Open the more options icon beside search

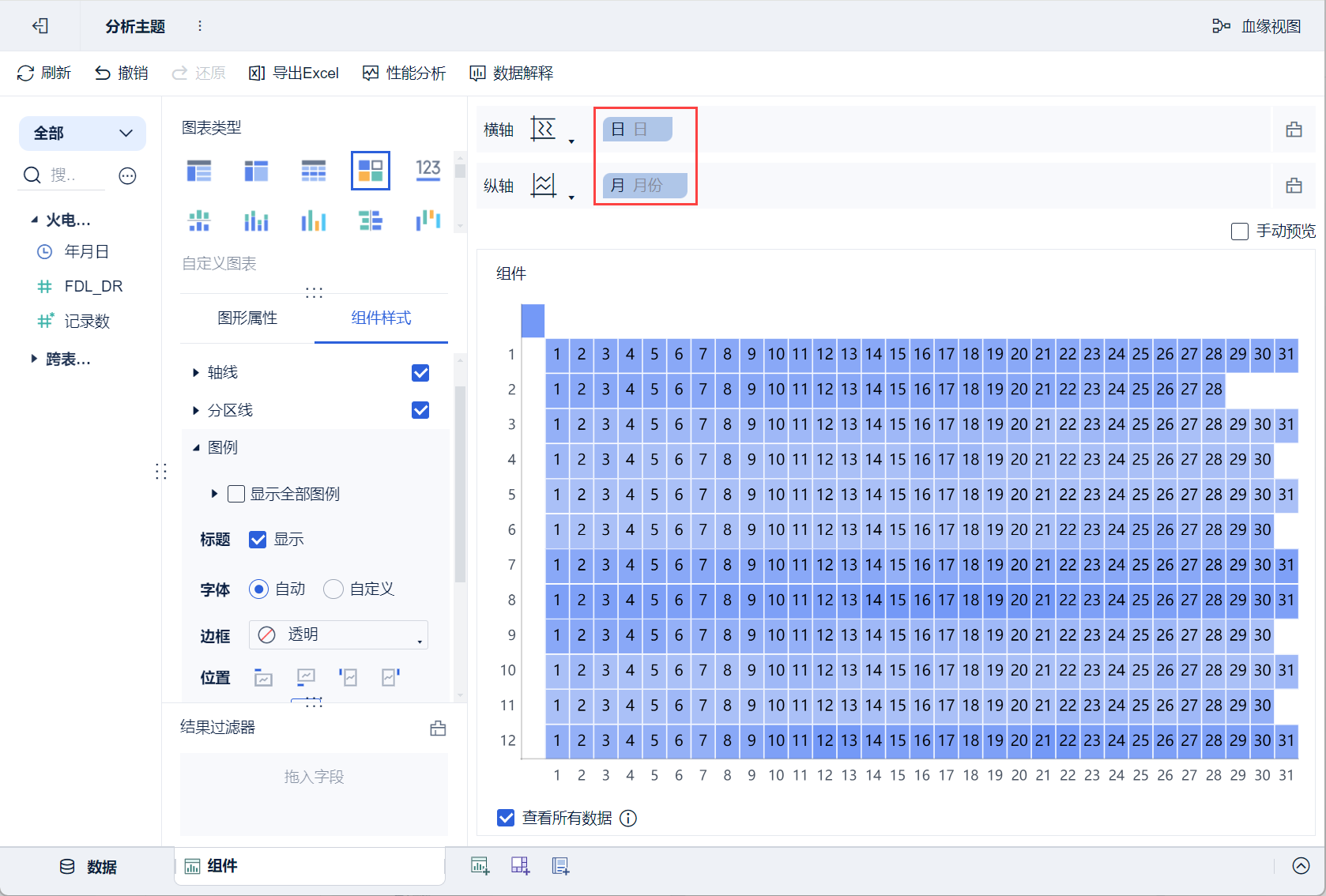tap(127, 175)
